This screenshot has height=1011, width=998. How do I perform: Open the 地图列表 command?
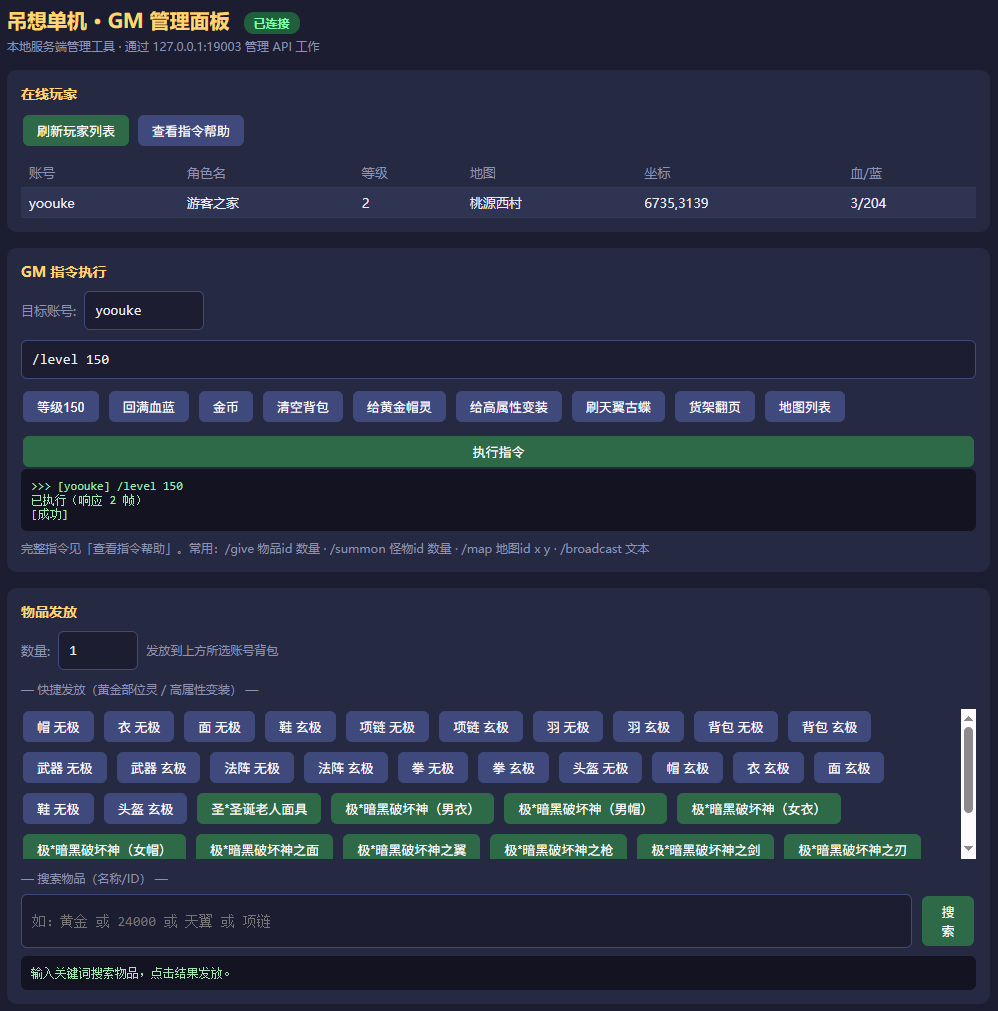click(805, 407)
